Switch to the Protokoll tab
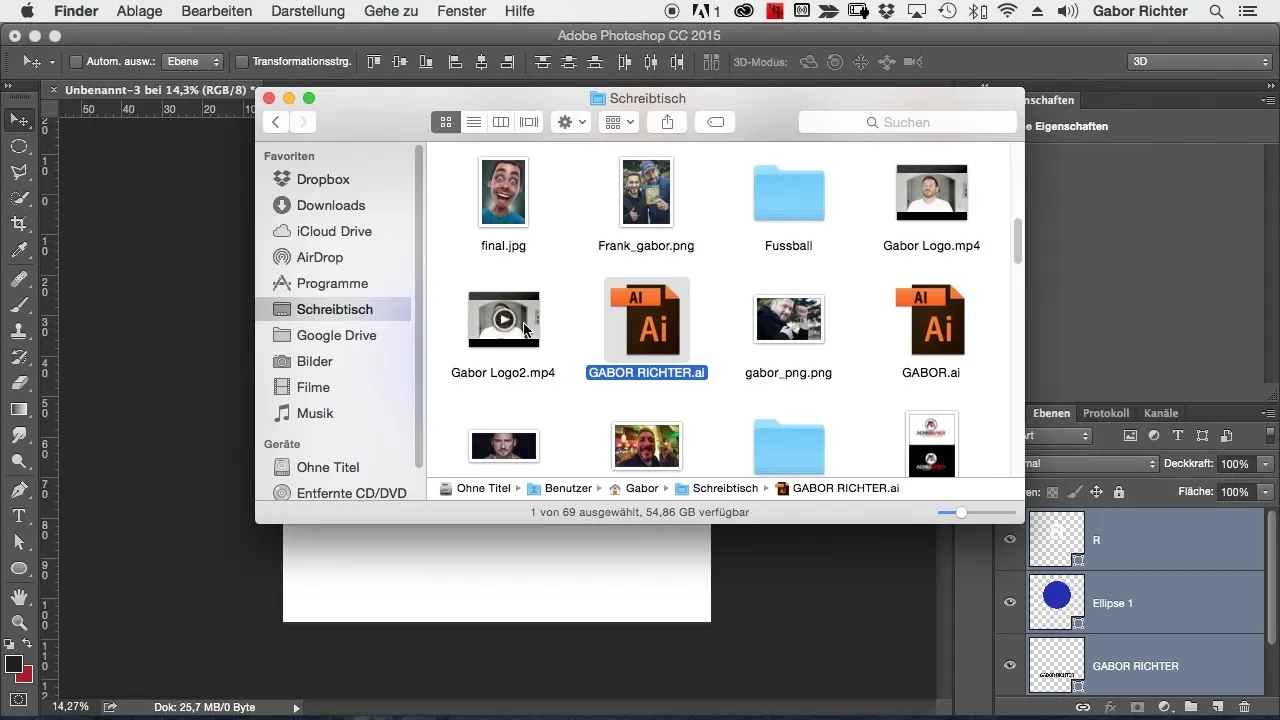This screenshot has width=1280, height=720. coord(1106,413)
